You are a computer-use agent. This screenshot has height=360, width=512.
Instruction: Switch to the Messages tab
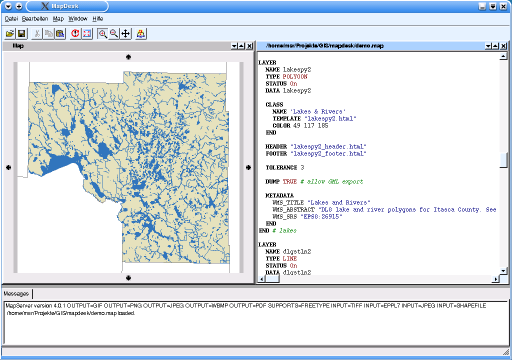tap(16, 294)
